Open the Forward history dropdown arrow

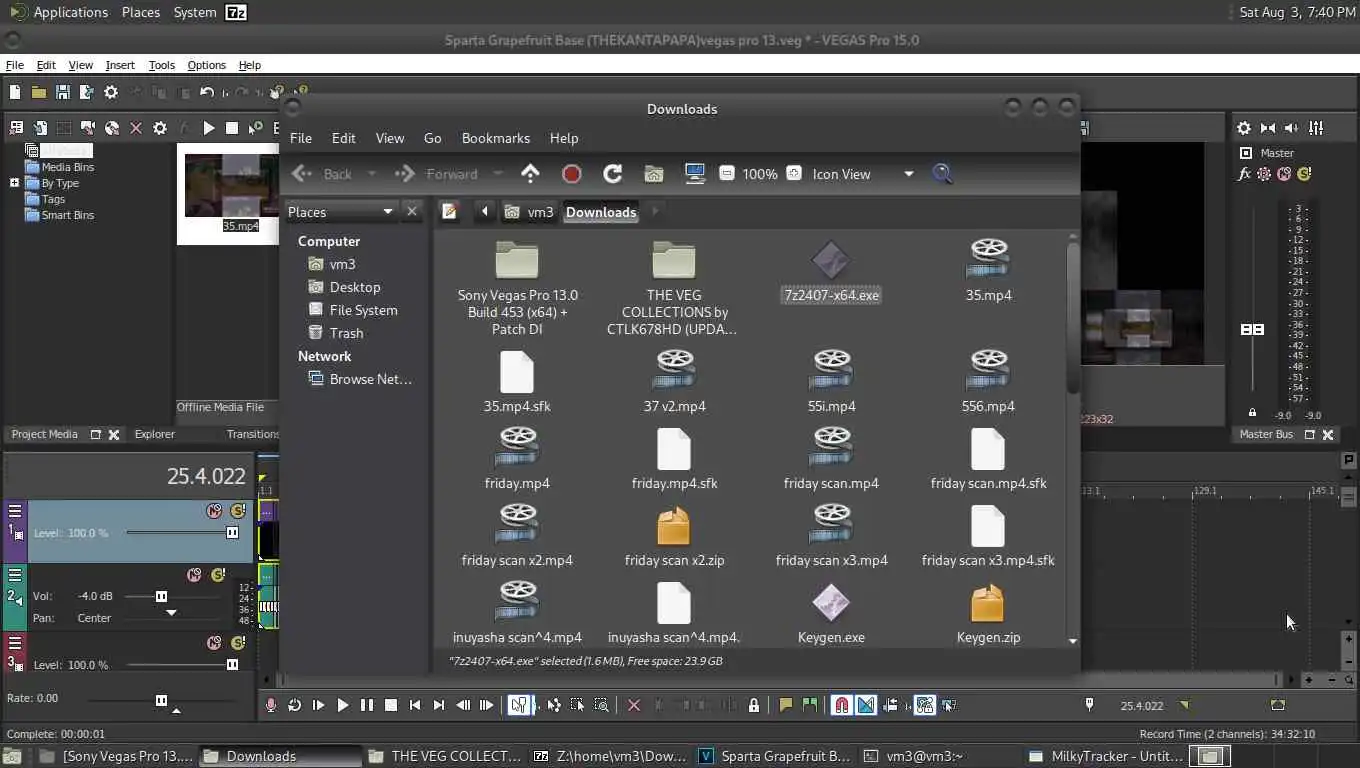498,174
